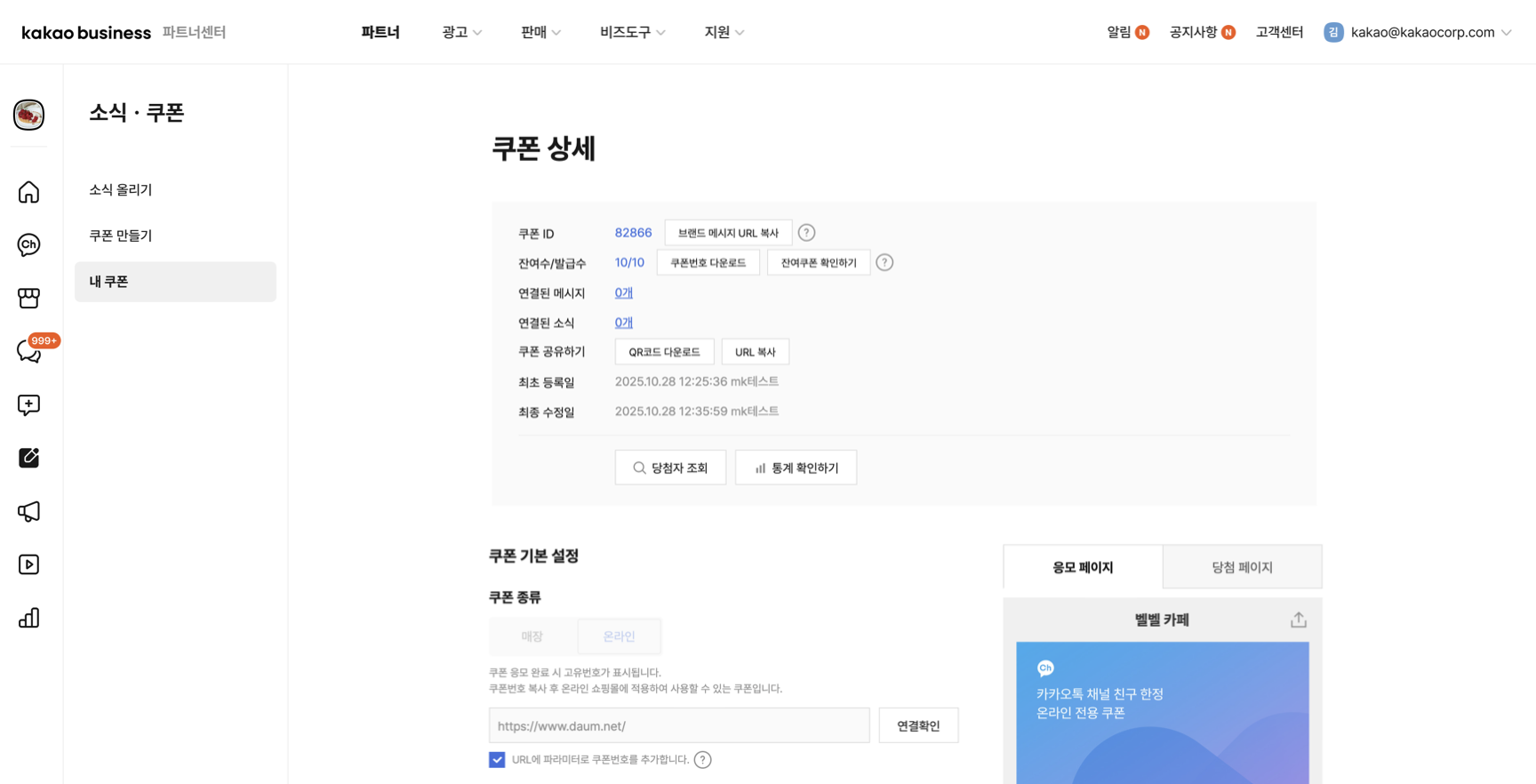This screenshot has height=784, width=1536.
Task: Click the 당첨자 조회 button
Action: 670,468
